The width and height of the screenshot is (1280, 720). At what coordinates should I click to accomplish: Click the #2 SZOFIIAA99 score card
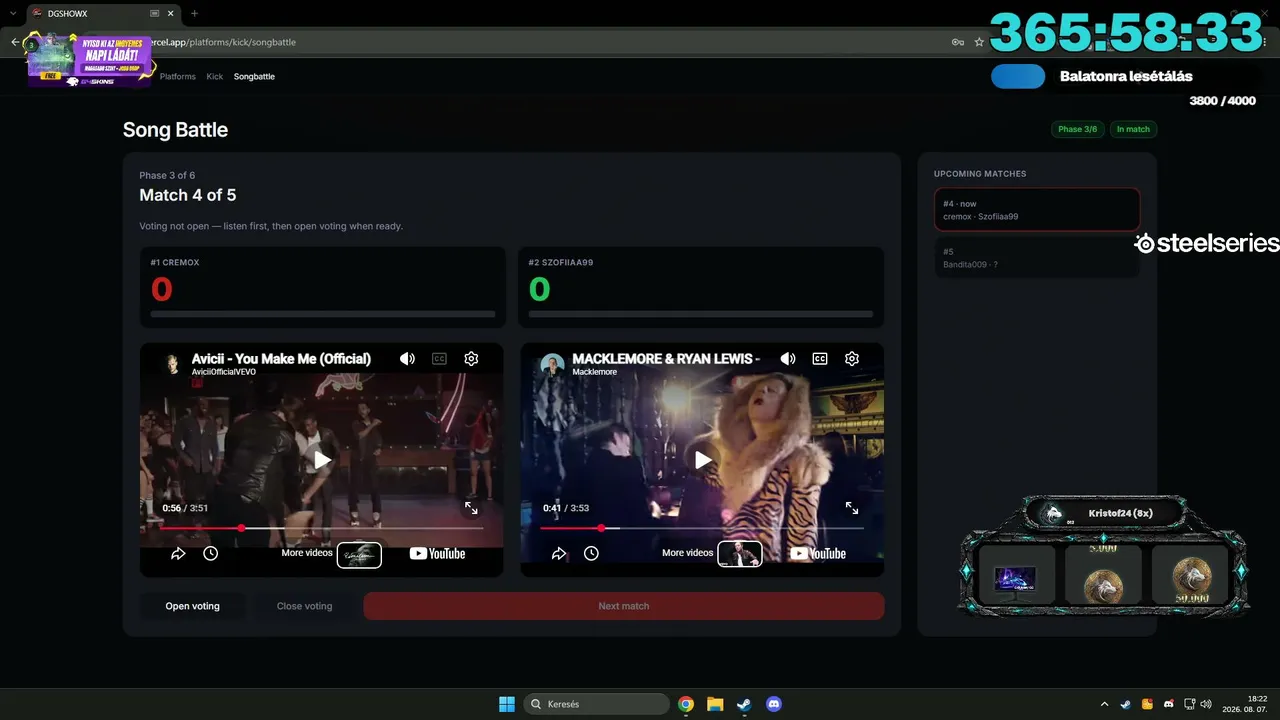[x=701, y=287]
